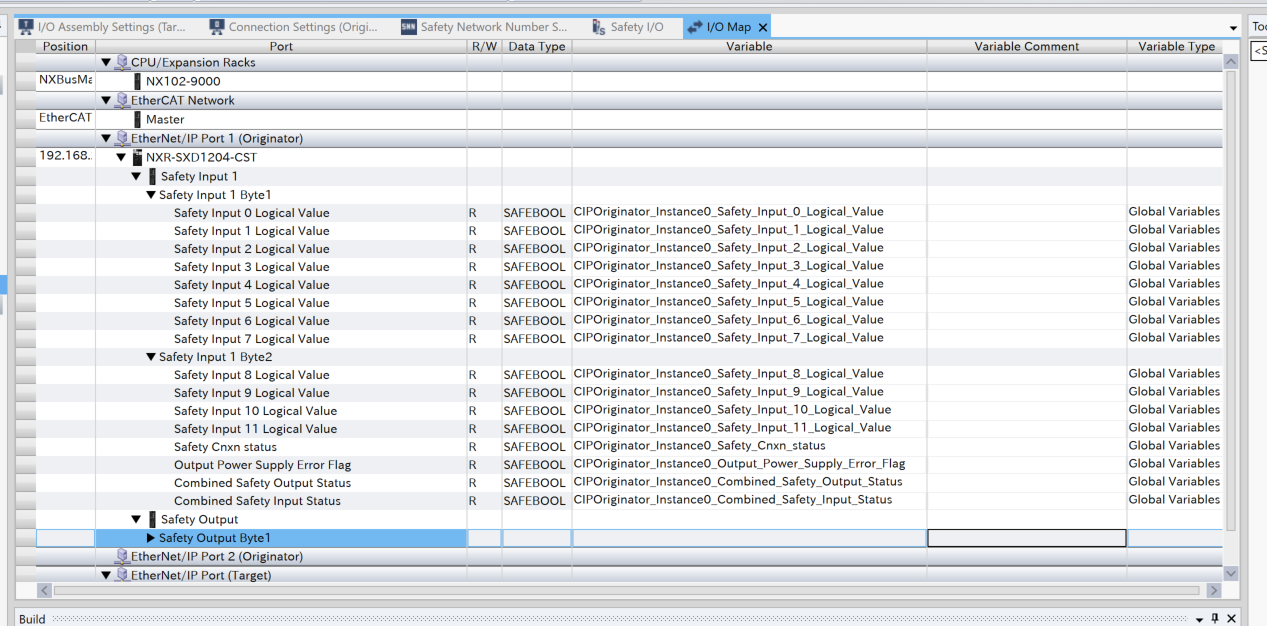Image resolution: width=1267 pixels, height=626 pixels.
Task: Click the vertical scrollbar down arrow
Action: (1231, 574)
